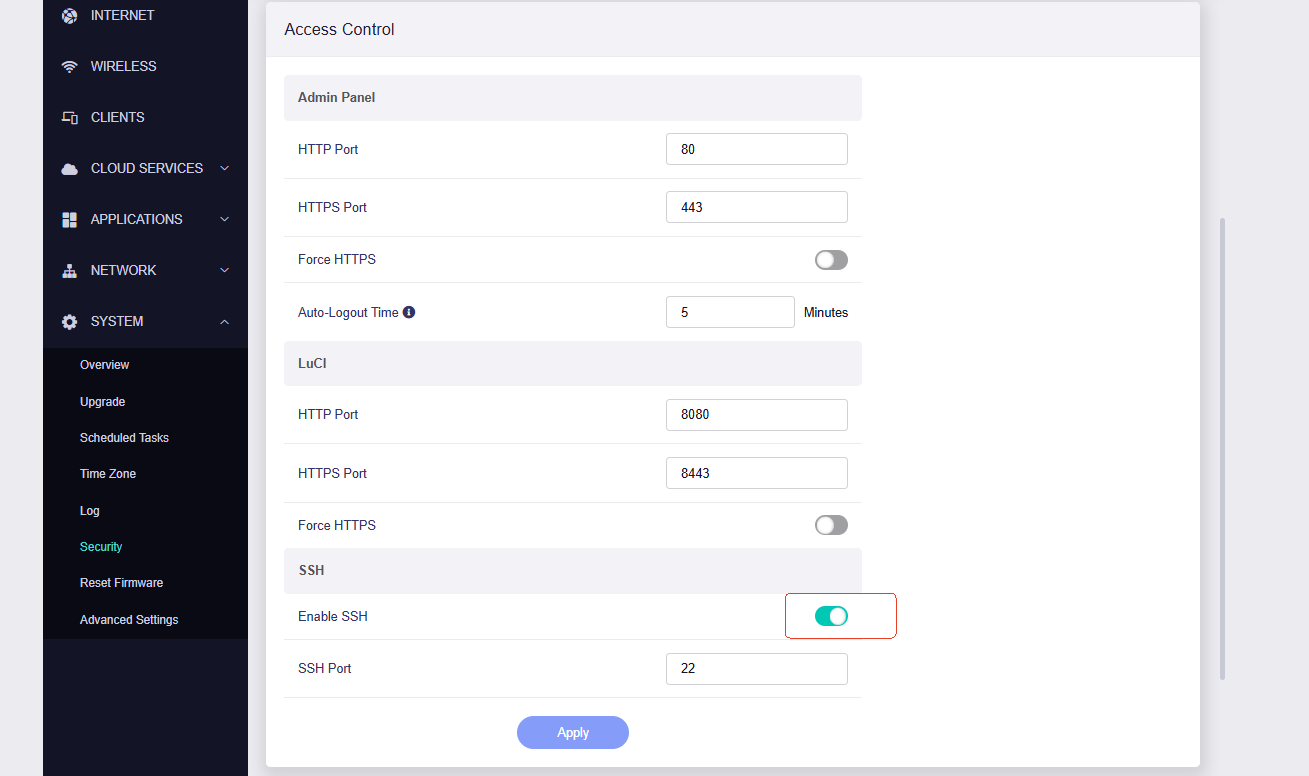Go to the Reset Firmware page
This screenshot has height=776, width=1309.
click(x=121, y=583)
